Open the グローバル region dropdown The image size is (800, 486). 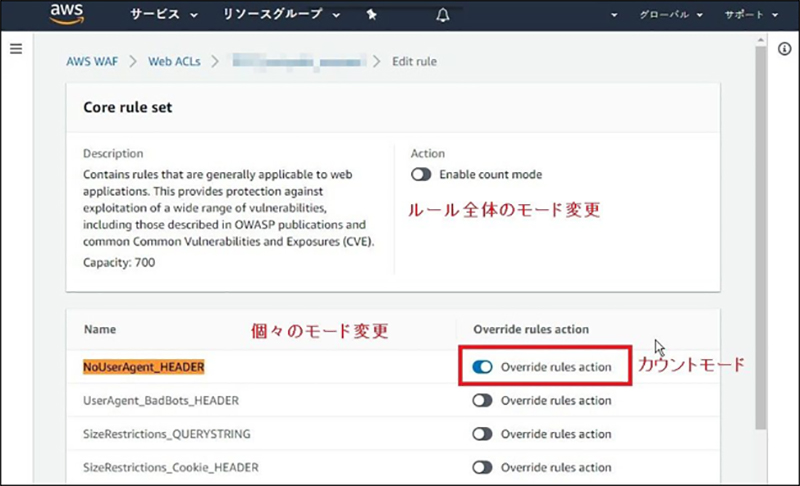point(671,15)
